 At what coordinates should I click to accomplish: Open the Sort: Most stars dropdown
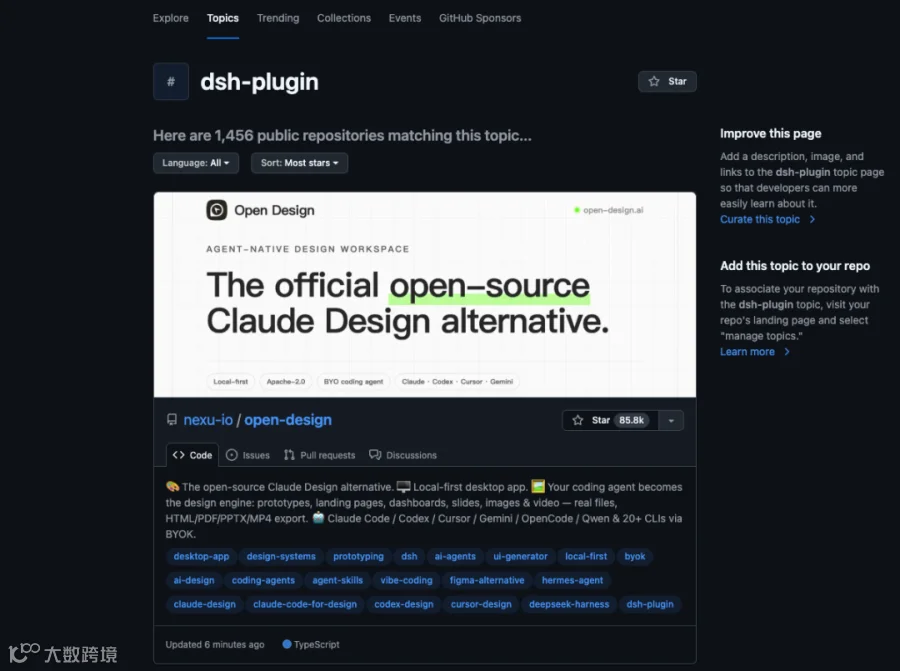tap(299, 163)
